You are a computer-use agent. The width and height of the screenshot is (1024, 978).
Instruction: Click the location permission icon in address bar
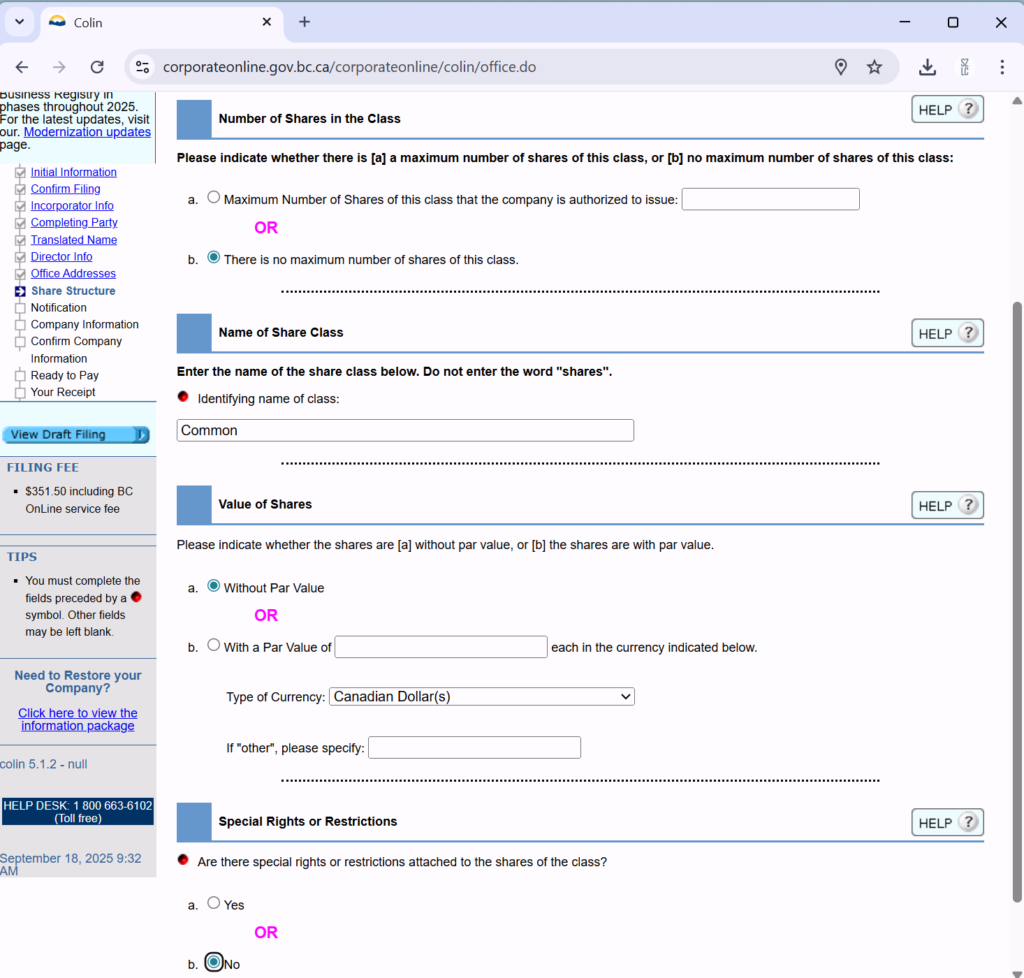[841, 67]
